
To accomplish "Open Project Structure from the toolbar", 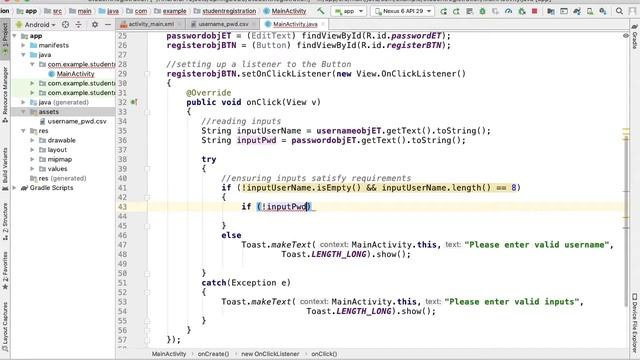I will 551,11.
